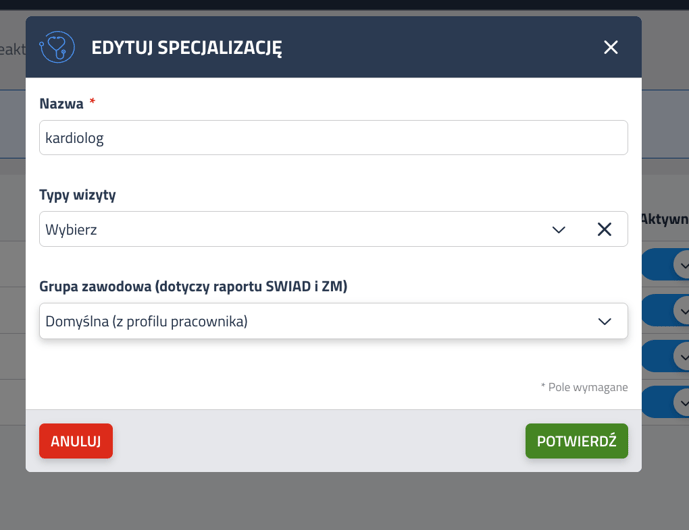Expand Typy wizyty chevron arrow
The image size is (689, 530).
coord(558,229)
